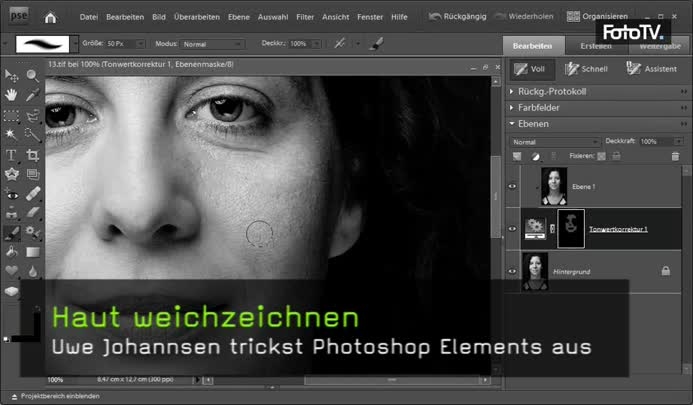Open the layer blend mode Normal dropdown
693x405 pixels.
(555, 142)
